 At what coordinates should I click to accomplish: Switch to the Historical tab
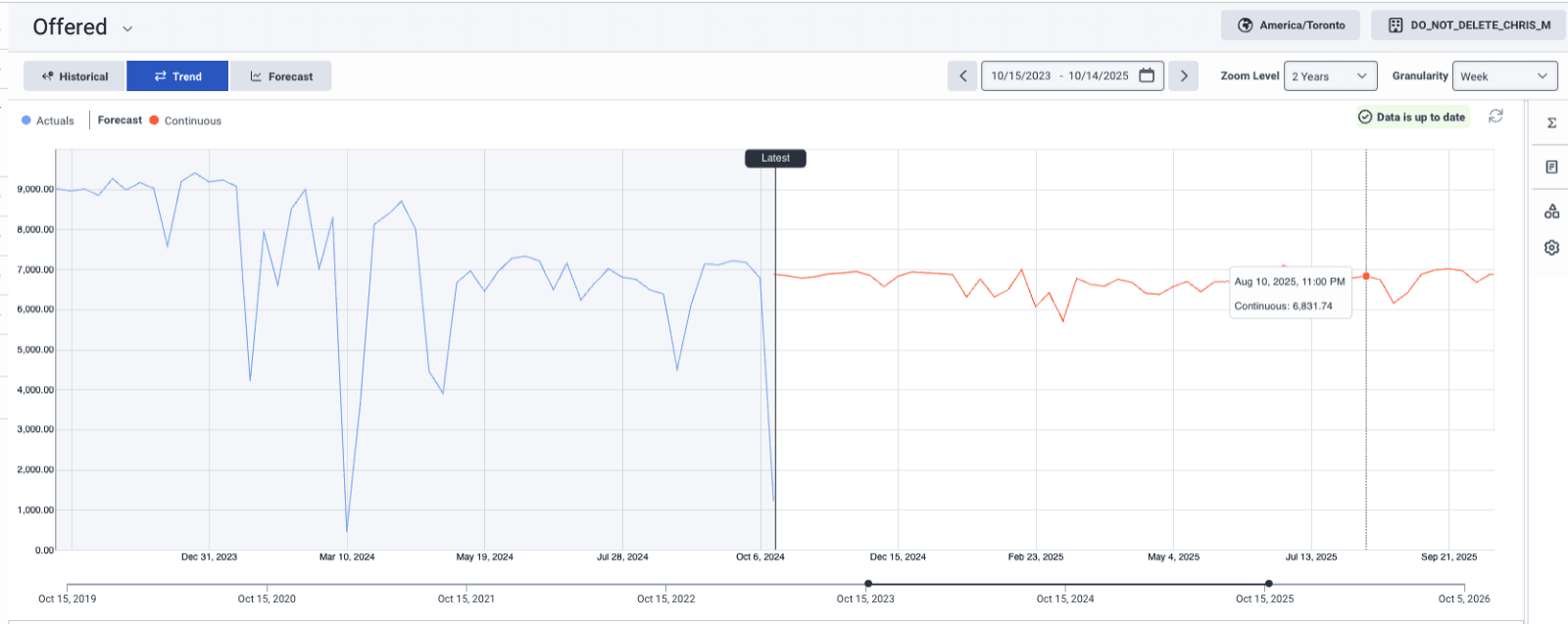point(74,76)
